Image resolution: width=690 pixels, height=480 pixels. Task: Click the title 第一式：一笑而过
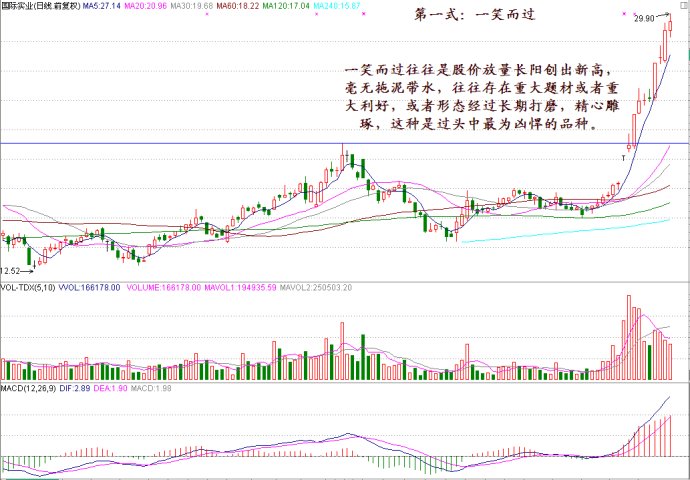tap(475, 15)
